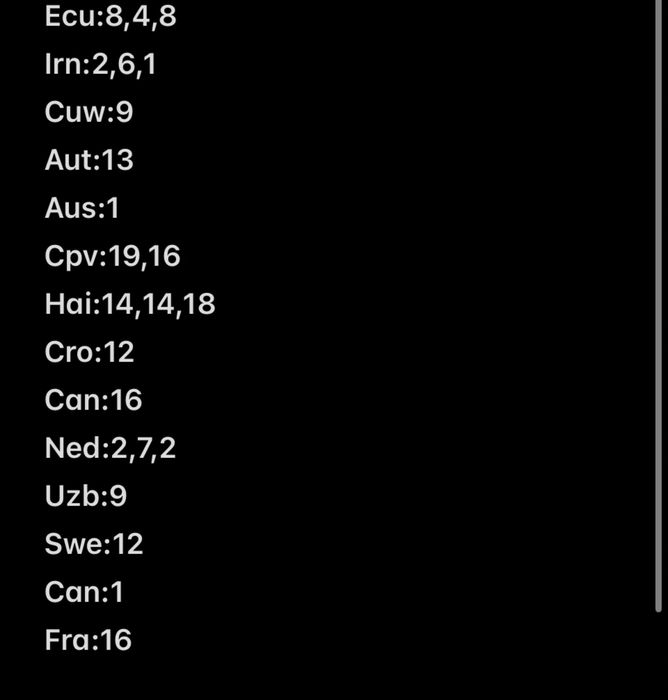Click the 'Cuw:9' entry
Viewport: 668px width, 700px height.
[89, 112]
